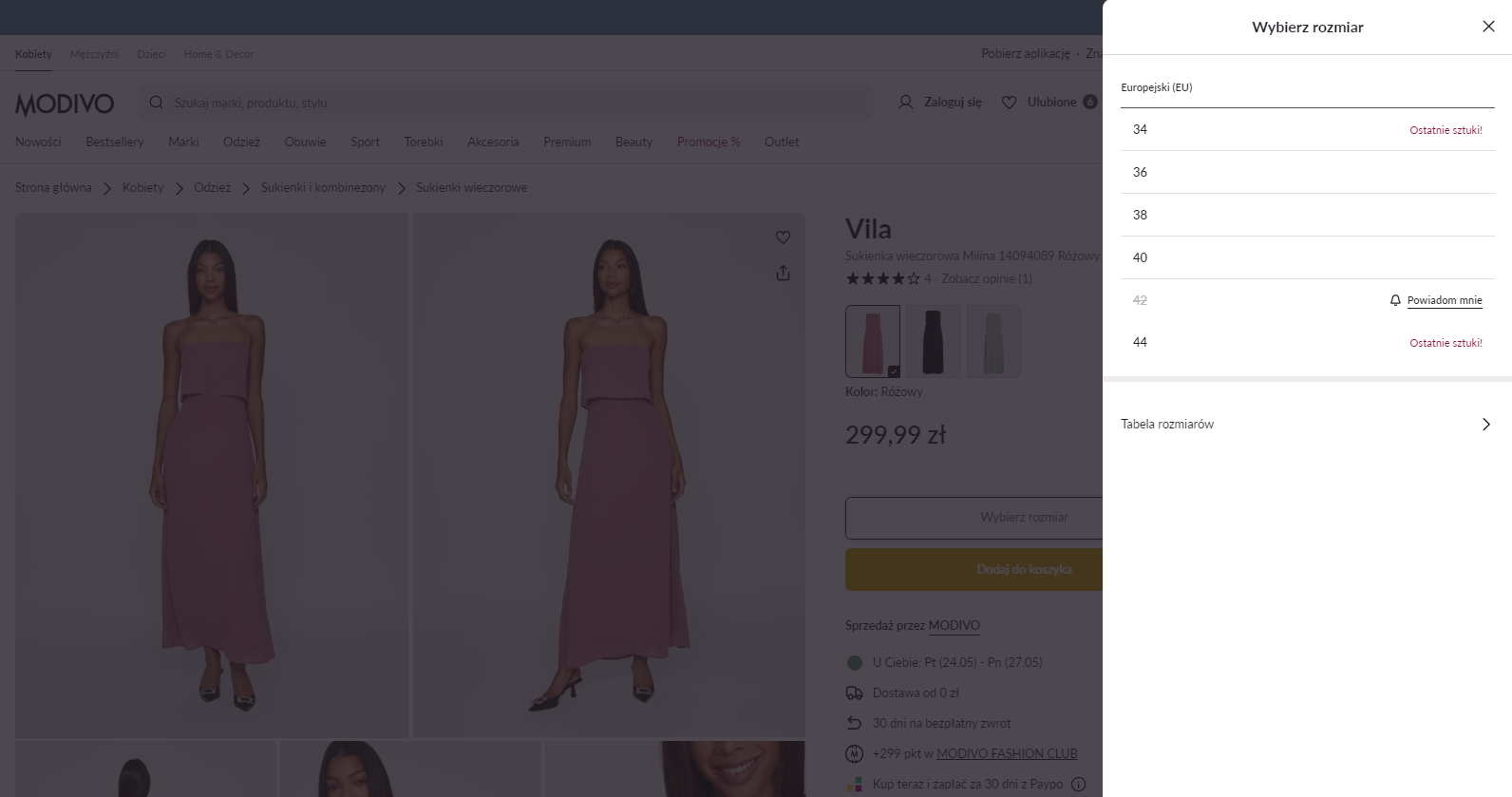Open Promocje % menu item
Image resolution: width=1512 pixels, height=797 pixels.
click(x=709, y=142)
